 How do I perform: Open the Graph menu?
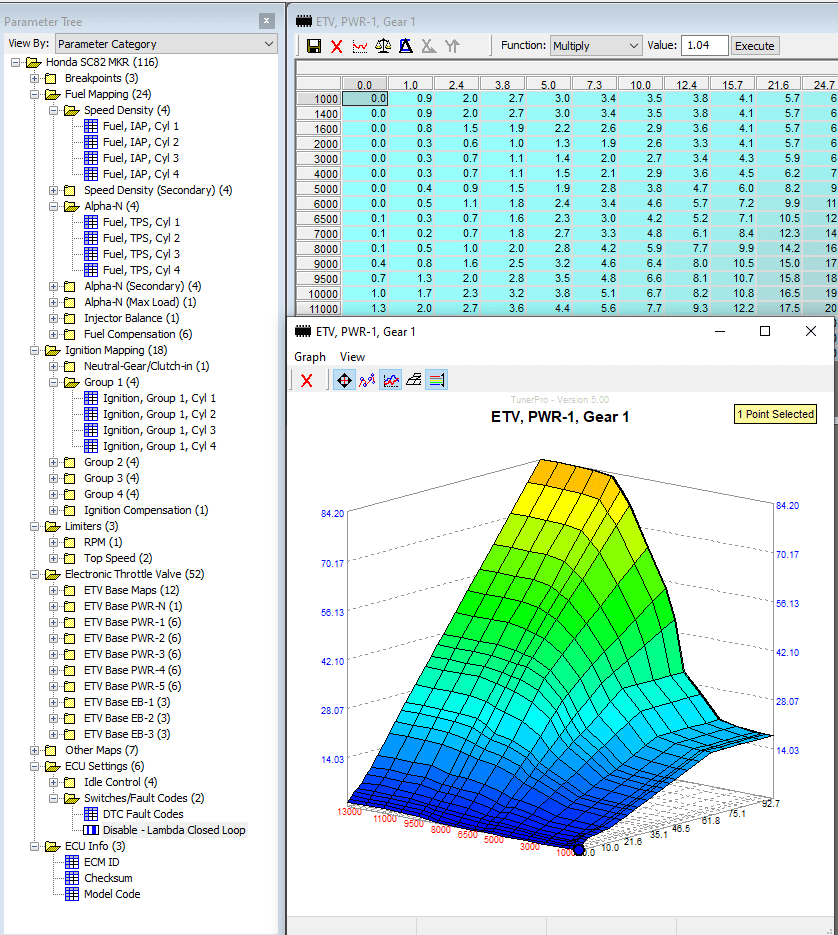[x=309, y=356]
